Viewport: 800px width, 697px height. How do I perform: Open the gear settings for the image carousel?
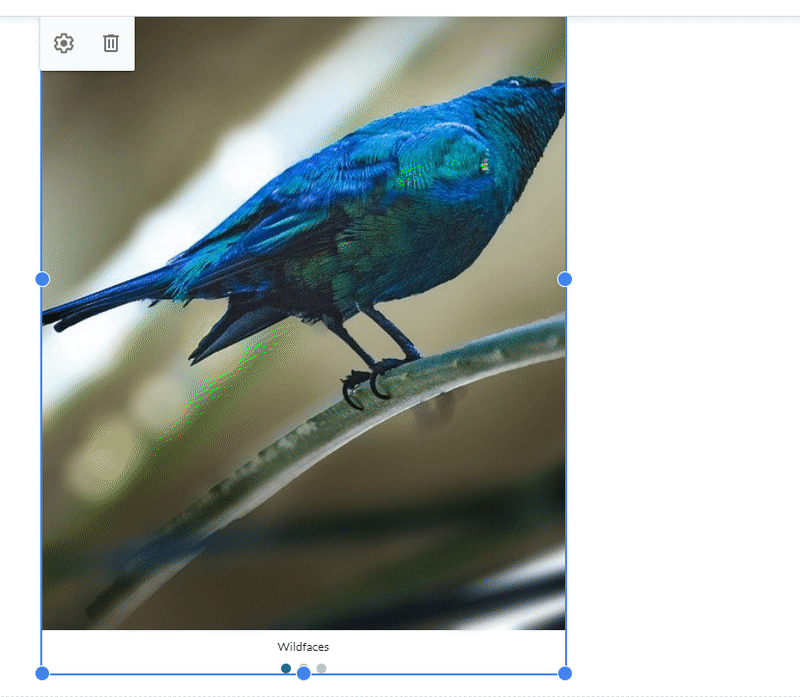64,43
